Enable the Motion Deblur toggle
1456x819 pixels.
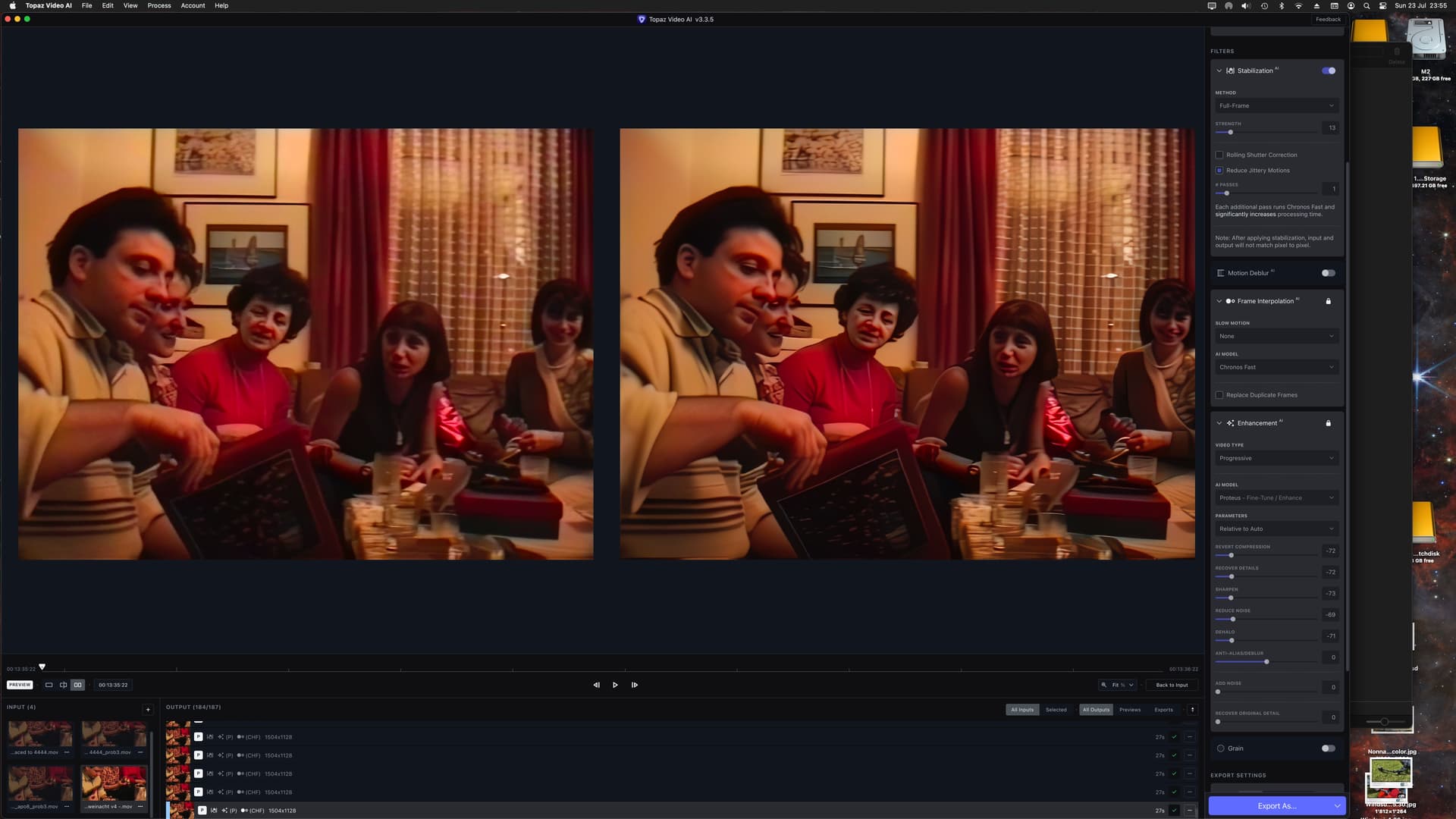[1329, 273]
